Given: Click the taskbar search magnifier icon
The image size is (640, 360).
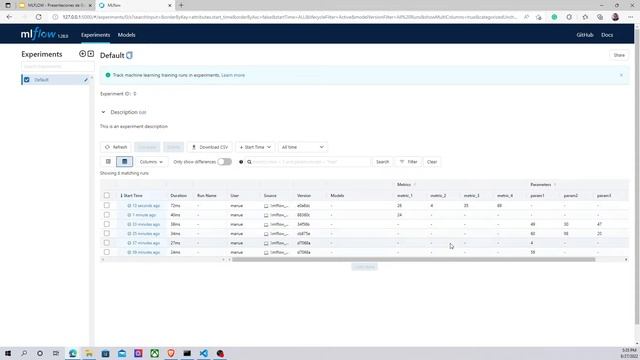Looking at the screenshot, I should (24, 353).
